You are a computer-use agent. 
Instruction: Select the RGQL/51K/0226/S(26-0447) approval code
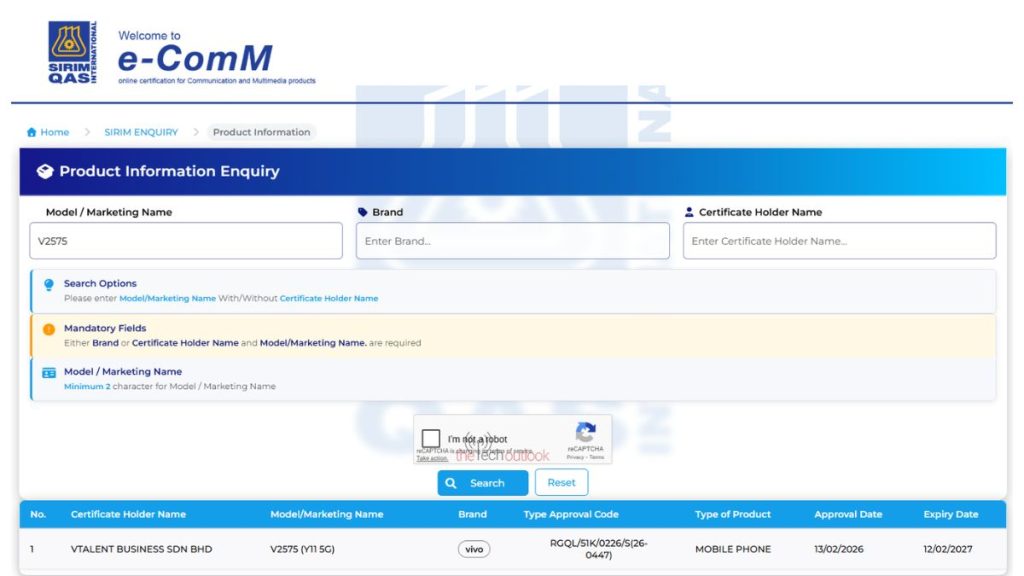pyautogui.click(x=598, y=549)
